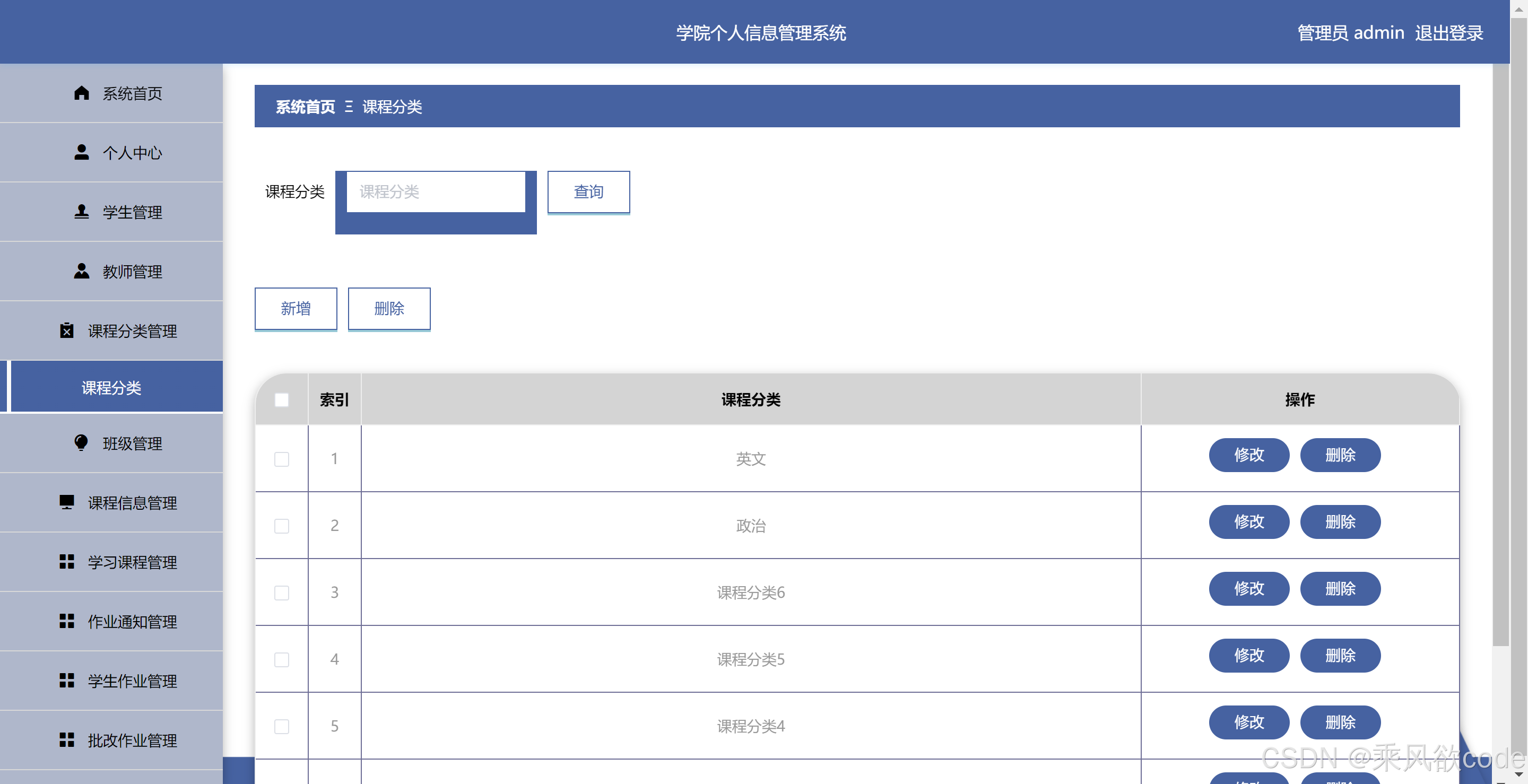Click the 查询 search button
1528x784 pixels.
[x=588, y=191]
